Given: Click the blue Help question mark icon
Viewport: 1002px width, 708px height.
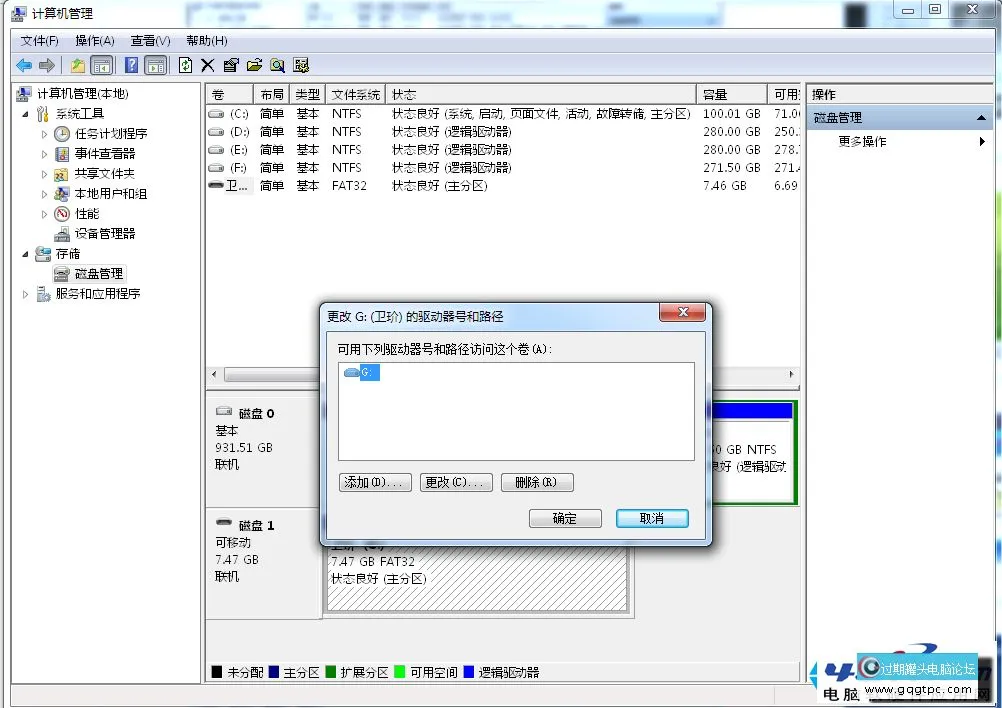Looking at the screenshot, I should [x=131, y=65].
